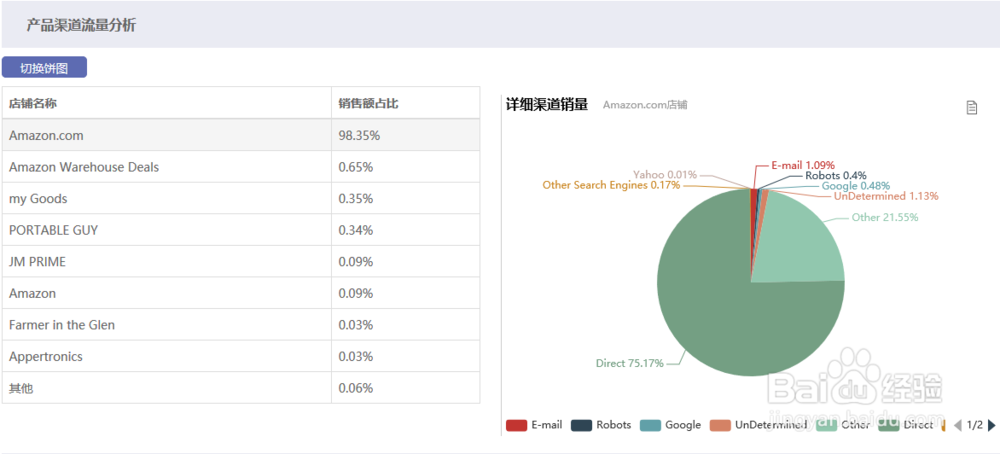Click the Robots 0.4% pie label
The height and width of the screenshot is (454, 1000).
(835, 175)
